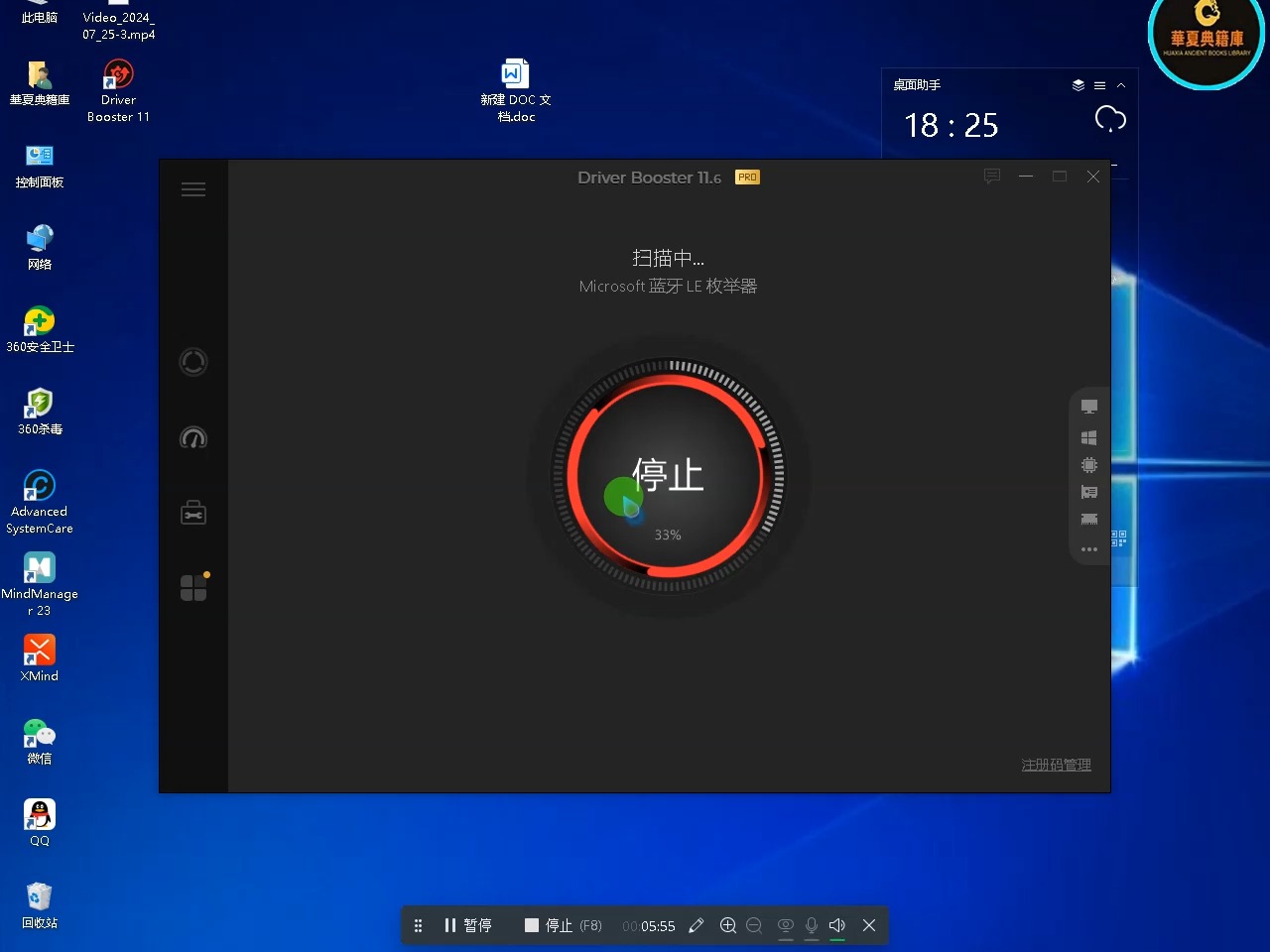1270x952 pixels.
Task: Toggle the webcam in the recorder bar
Action: (x=786, y=926)
